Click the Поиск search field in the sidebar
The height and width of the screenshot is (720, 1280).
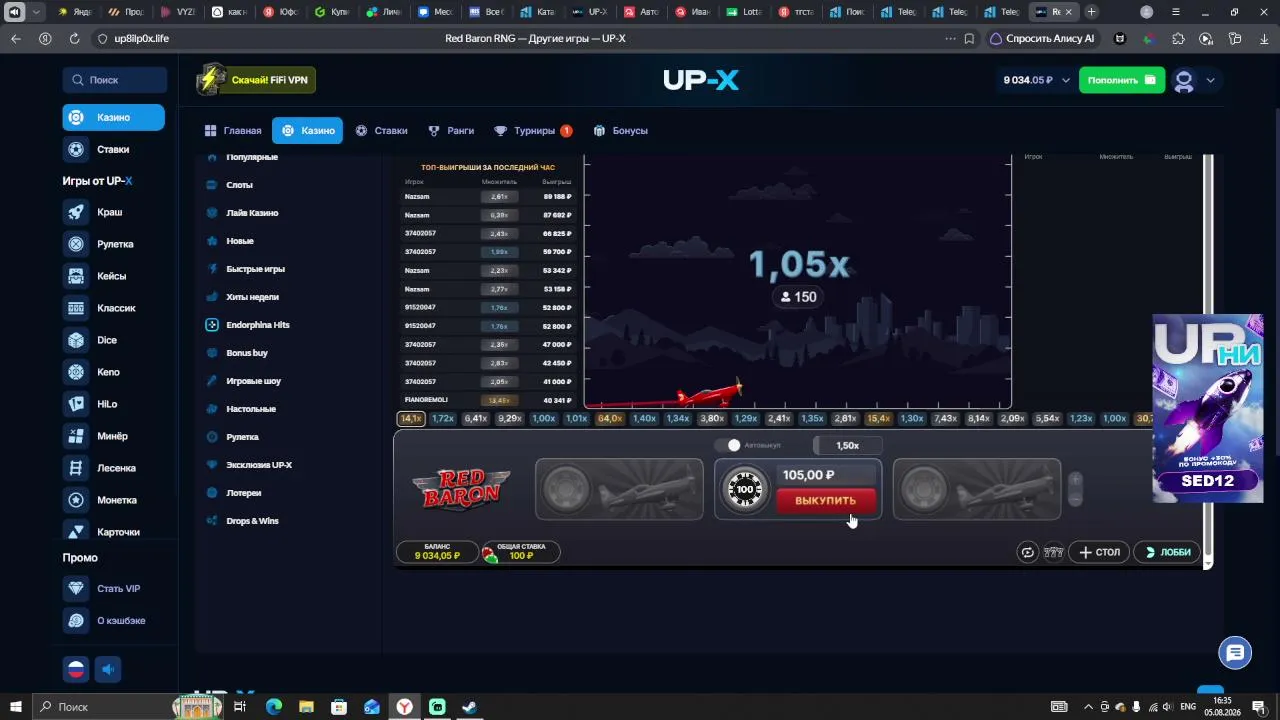coord(115,80)
